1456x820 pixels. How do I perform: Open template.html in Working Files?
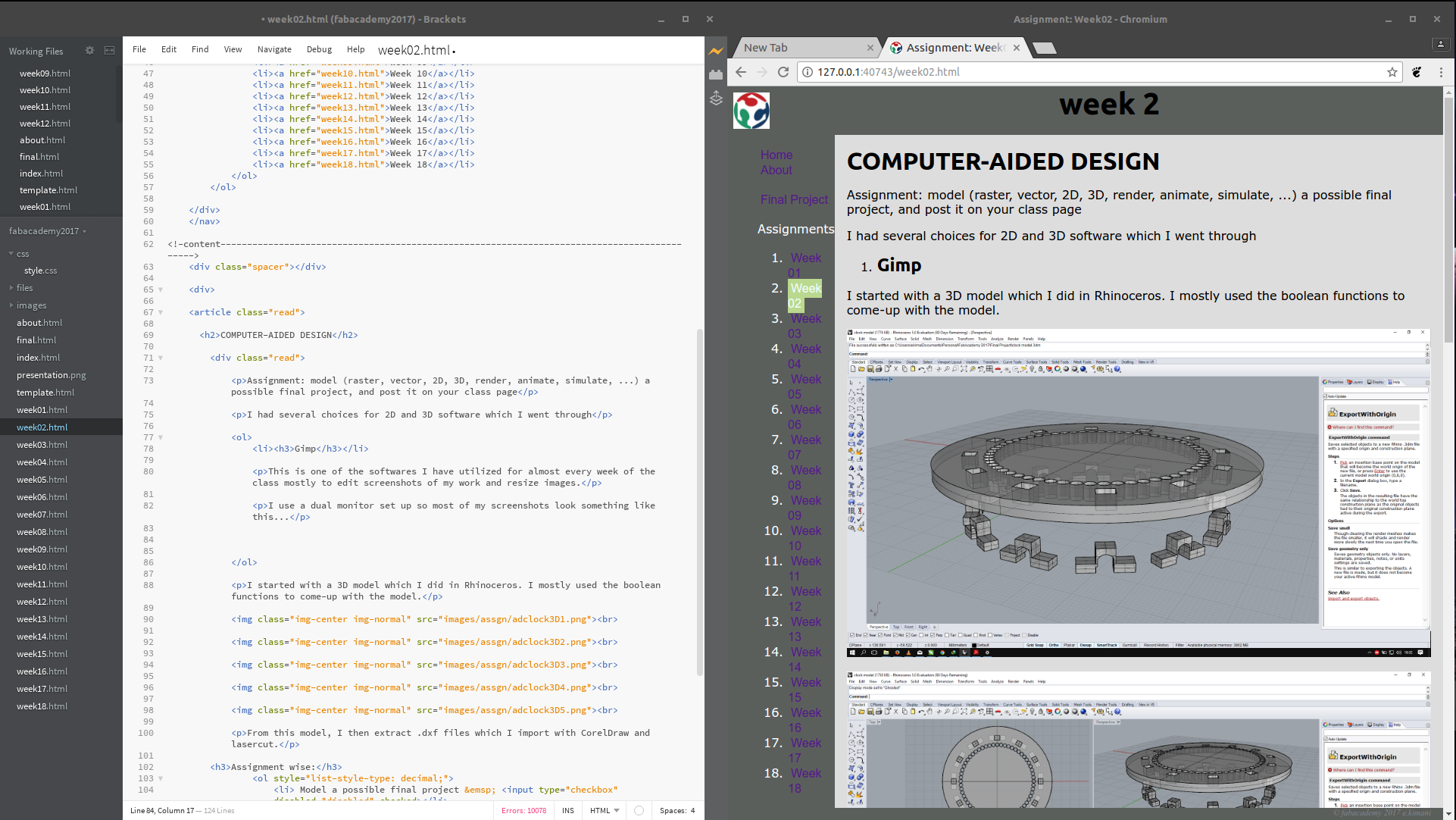[48, 190]
